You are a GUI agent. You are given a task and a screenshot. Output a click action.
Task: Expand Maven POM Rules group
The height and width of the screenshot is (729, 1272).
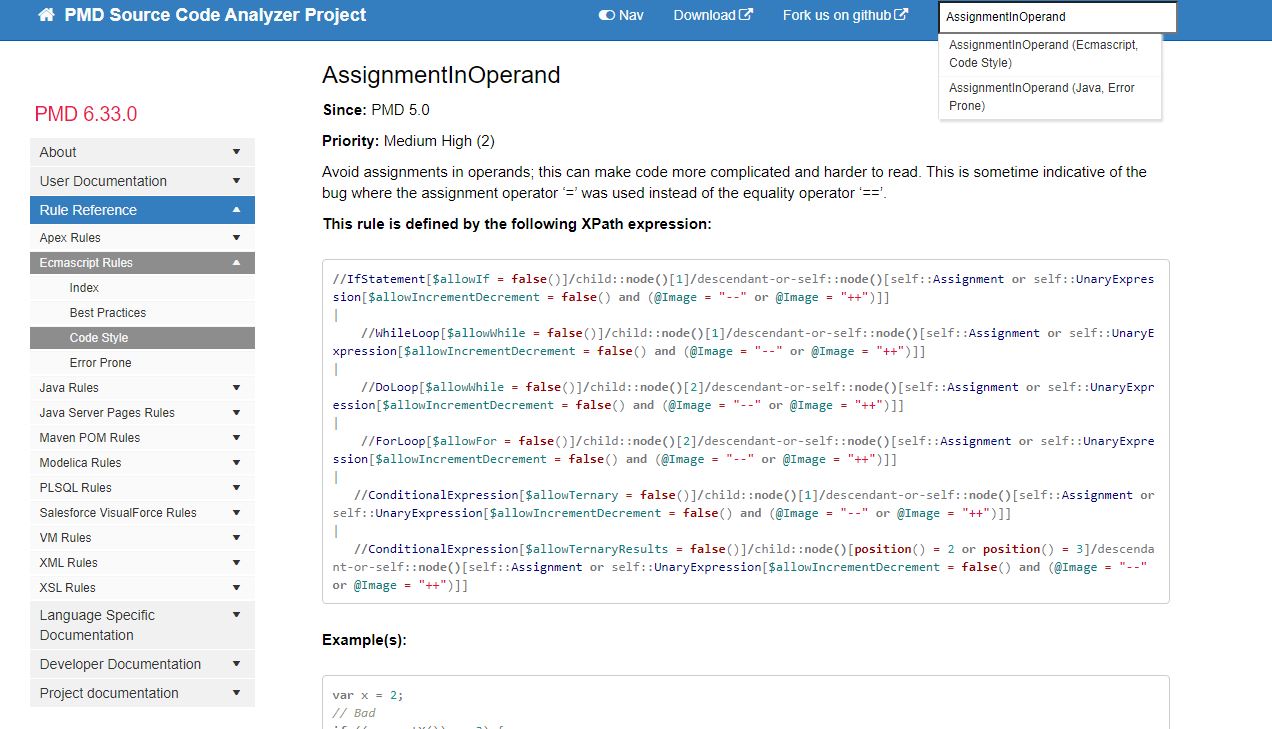click(142, 438)
